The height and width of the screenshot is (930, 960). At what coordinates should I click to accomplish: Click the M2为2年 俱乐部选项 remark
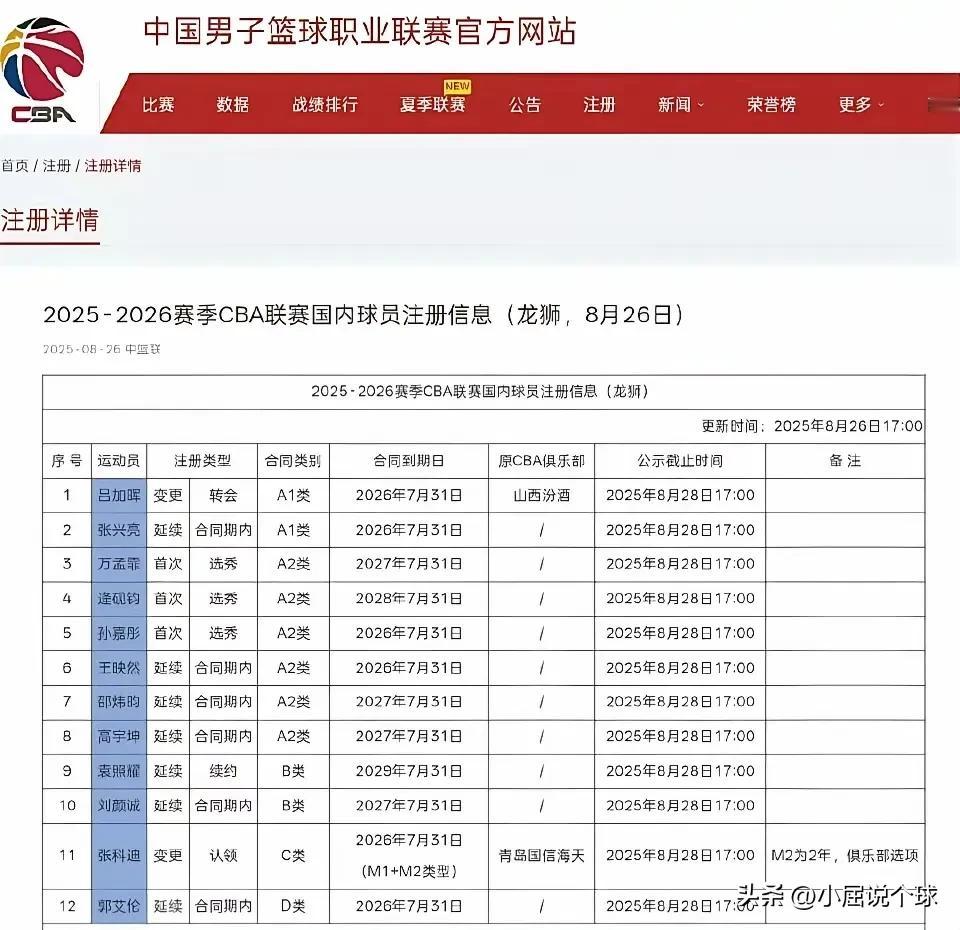(845, 855)
